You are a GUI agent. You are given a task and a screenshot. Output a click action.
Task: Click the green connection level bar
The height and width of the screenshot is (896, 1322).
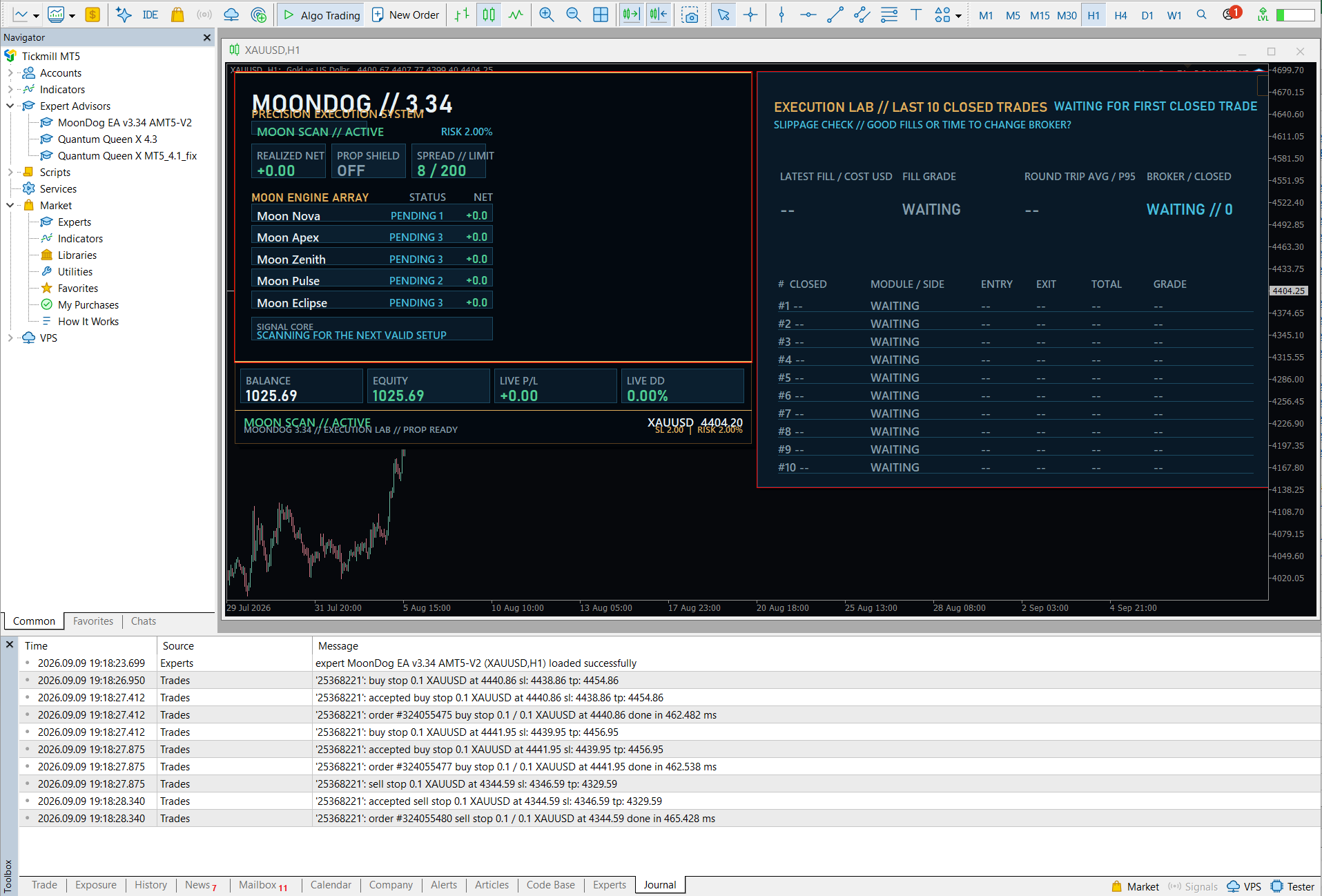(1295, 14)
